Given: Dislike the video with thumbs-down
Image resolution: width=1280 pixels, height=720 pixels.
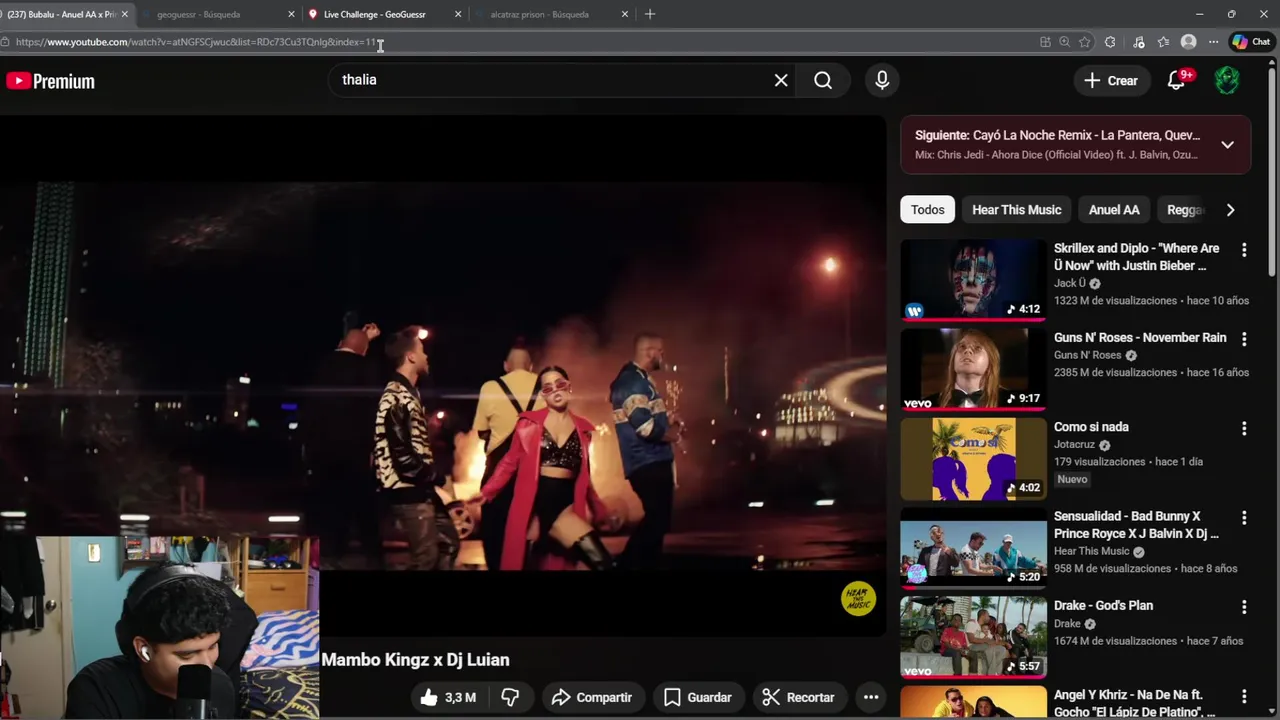Looking at the screenshot, I should (x=510, y=697).
